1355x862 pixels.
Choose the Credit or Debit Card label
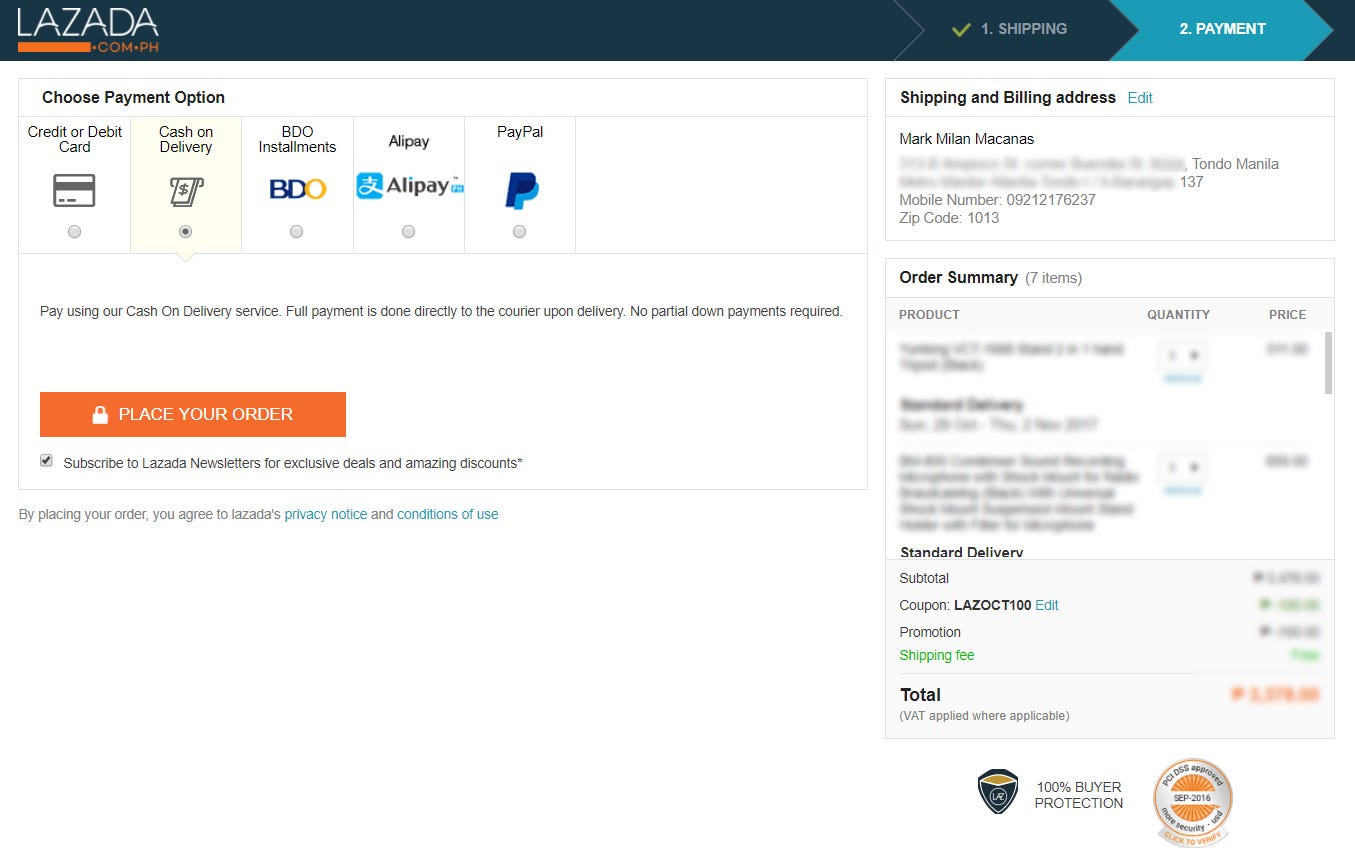point(75,139)
